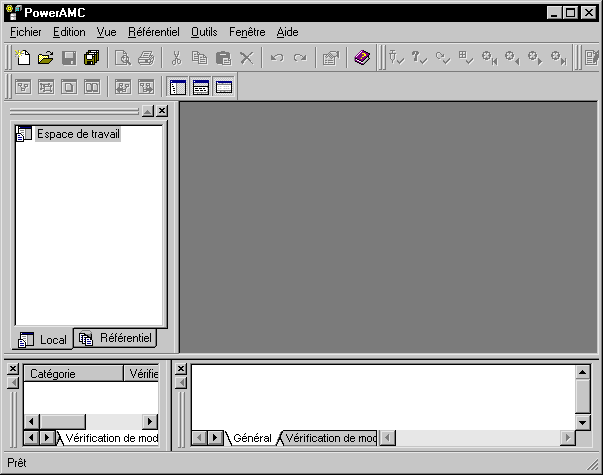This screenshot has height=475, width=603.
Task: Open the Outils menu
Action: (204, 32)
